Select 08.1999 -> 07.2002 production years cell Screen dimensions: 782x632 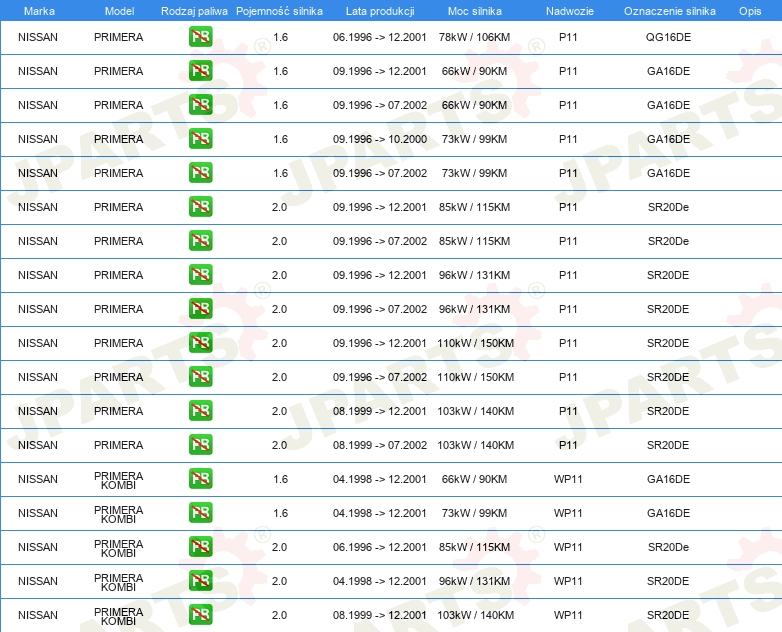tap(380, 444)
